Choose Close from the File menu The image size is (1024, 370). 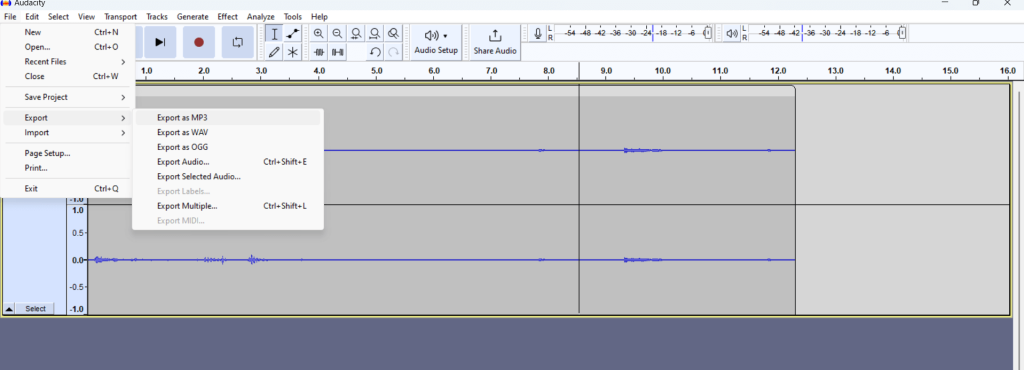point(68,76)
